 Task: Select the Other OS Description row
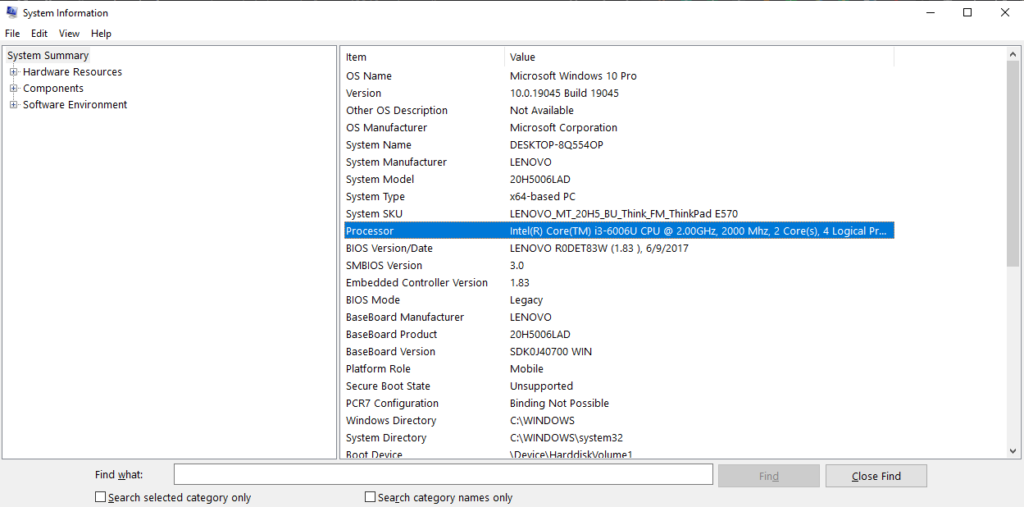pos(619,110)
